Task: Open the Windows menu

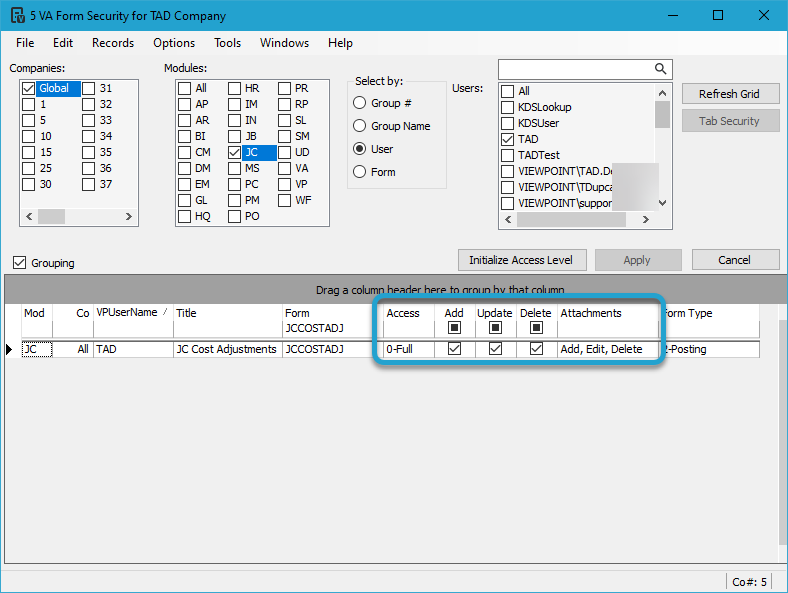Action: pyautogui.click(x=284, y=43)
